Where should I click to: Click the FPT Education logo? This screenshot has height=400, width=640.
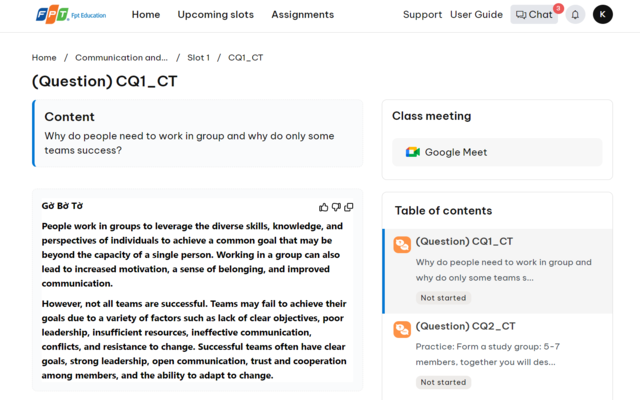click(71, 15)
